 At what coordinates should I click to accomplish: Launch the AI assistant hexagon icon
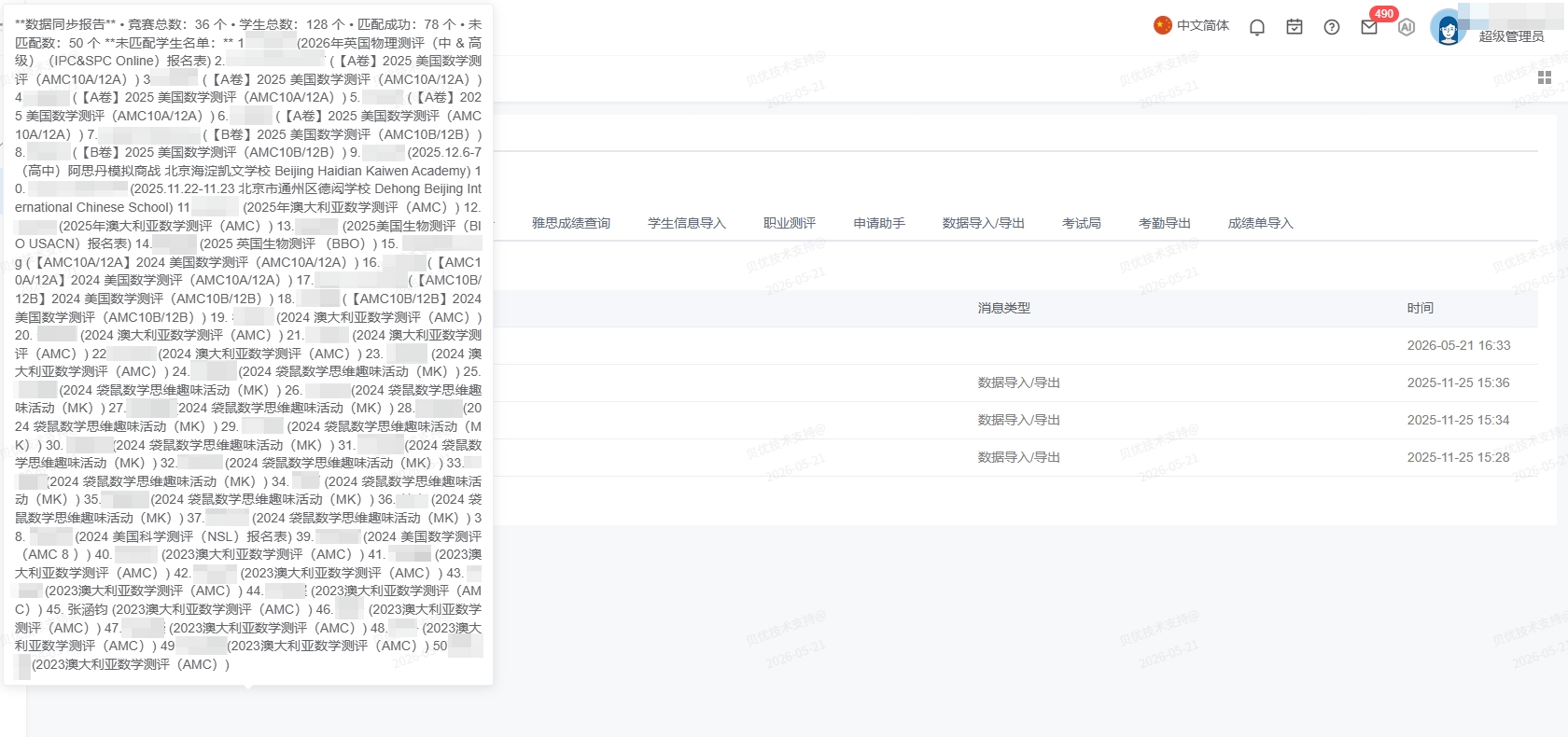[x=1407, y=27]
